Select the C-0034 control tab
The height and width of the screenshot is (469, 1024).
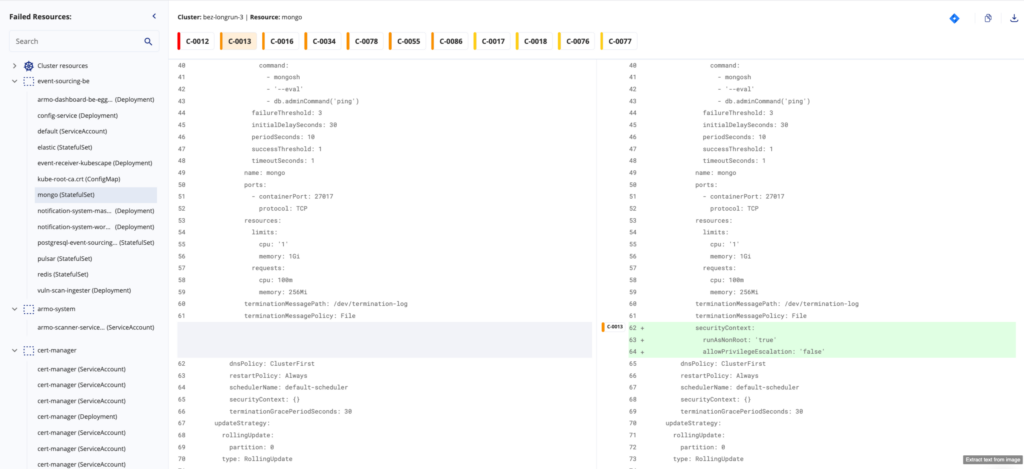(x=323, y=41)
